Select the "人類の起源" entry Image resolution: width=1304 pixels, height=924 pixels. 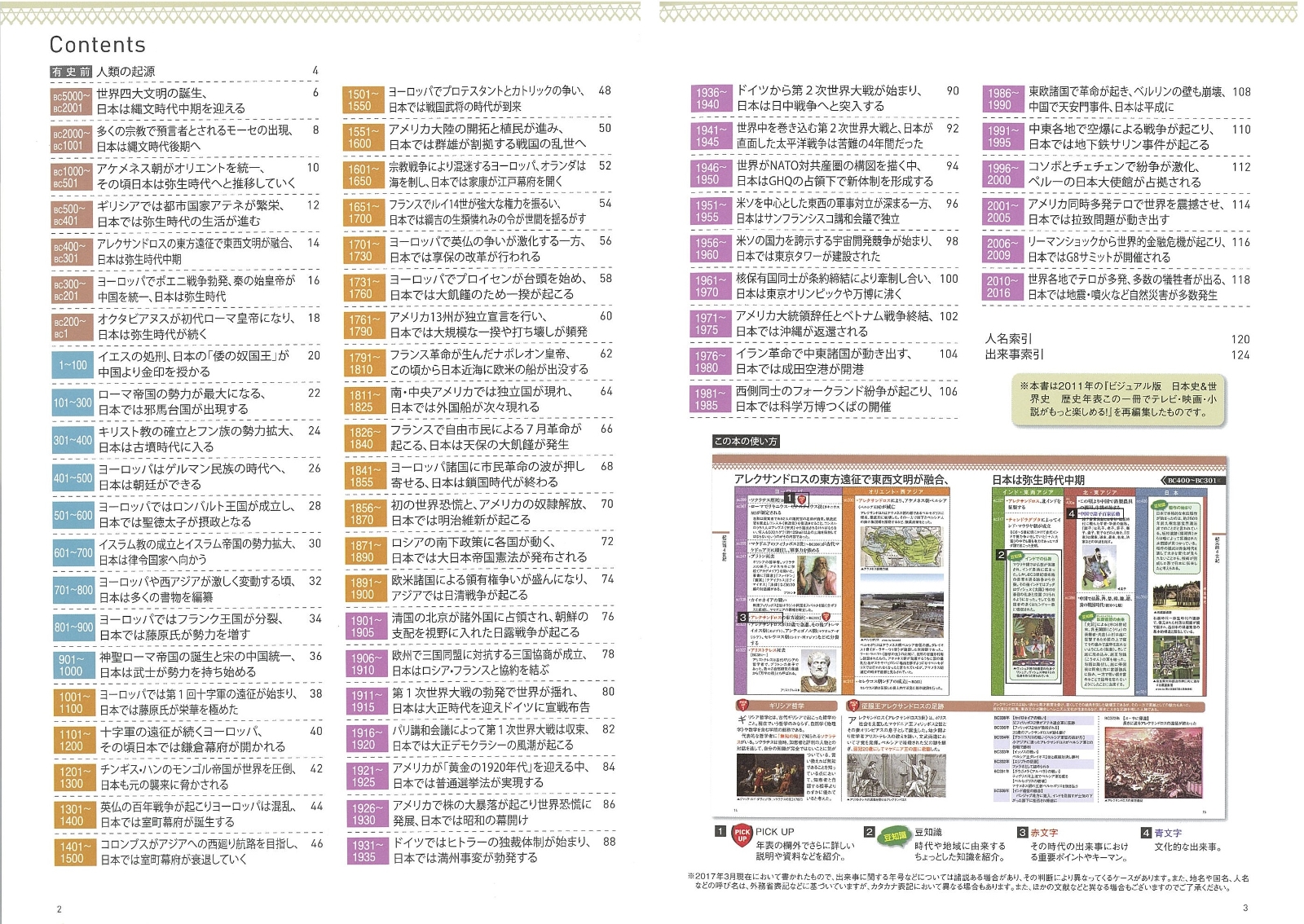(126, 72)
